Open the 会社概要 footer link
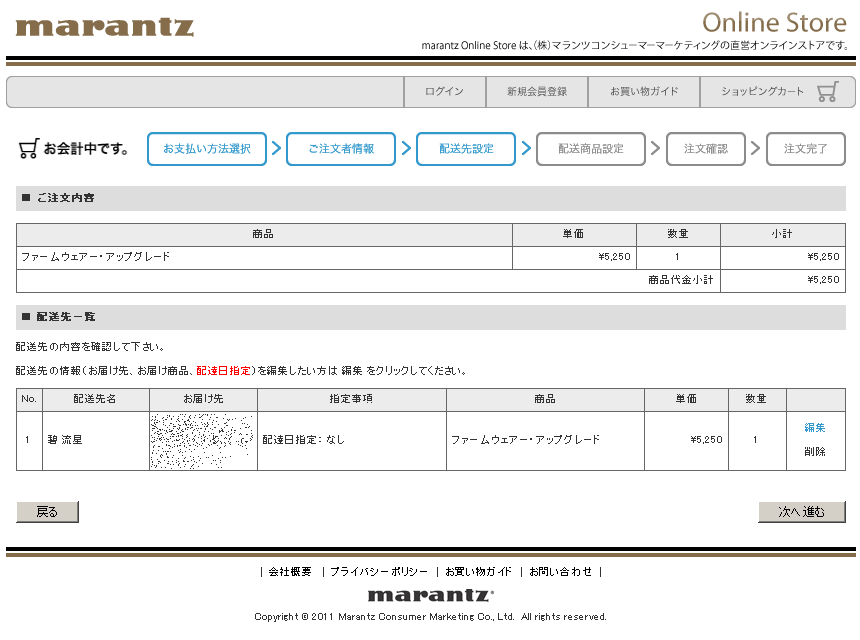The image size is (860, 640). pyautogui.click(x=290, y=572)
